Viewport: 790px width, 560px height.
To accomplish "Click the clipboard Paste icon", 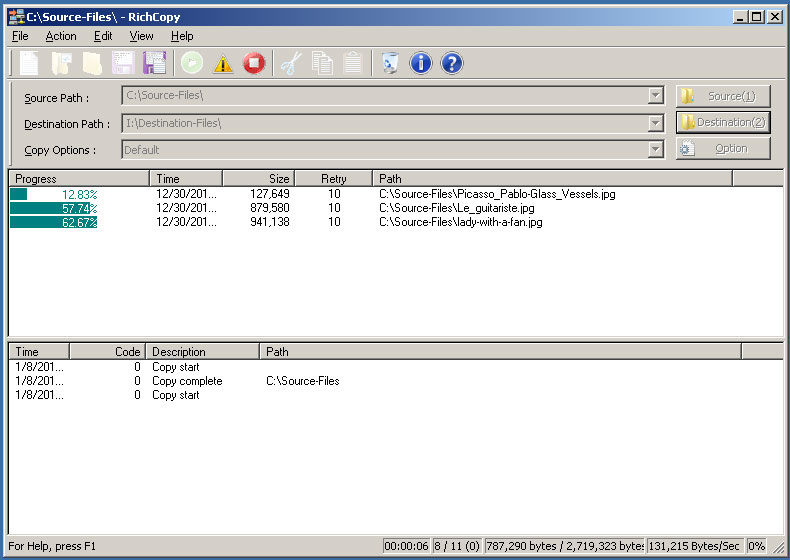I will (x=353, y=64).
